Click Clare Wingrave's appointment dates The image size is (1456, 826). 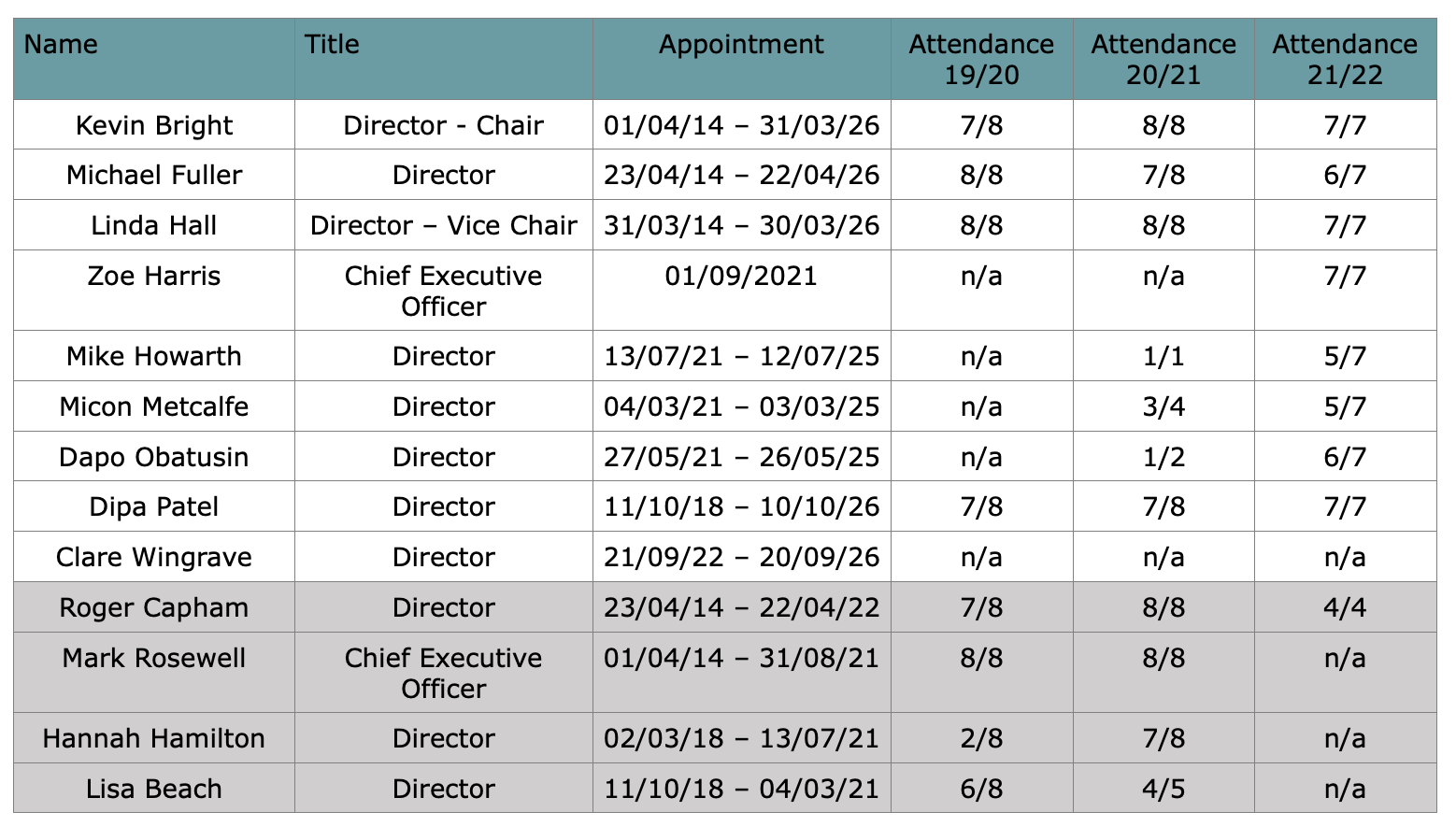pos(742,557)
